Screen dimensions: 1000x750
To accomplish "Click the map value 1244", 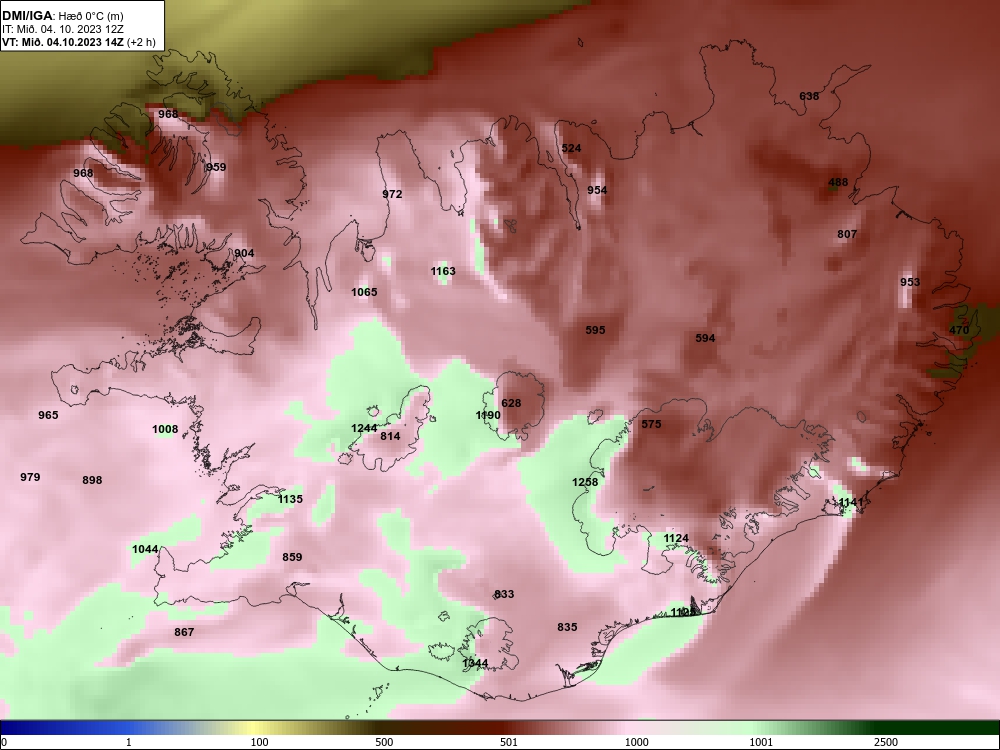I will (x=364, y=428).
